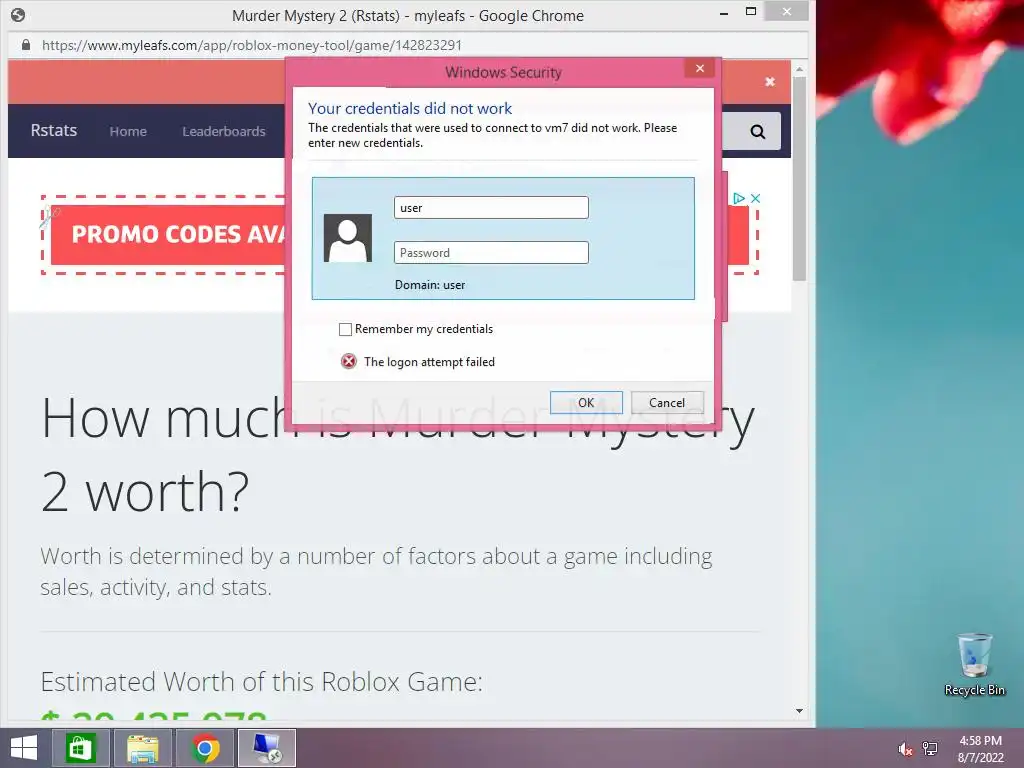Click the Your credentials did not work heading
Screen dimensions: 1024x768
(410, 108)
